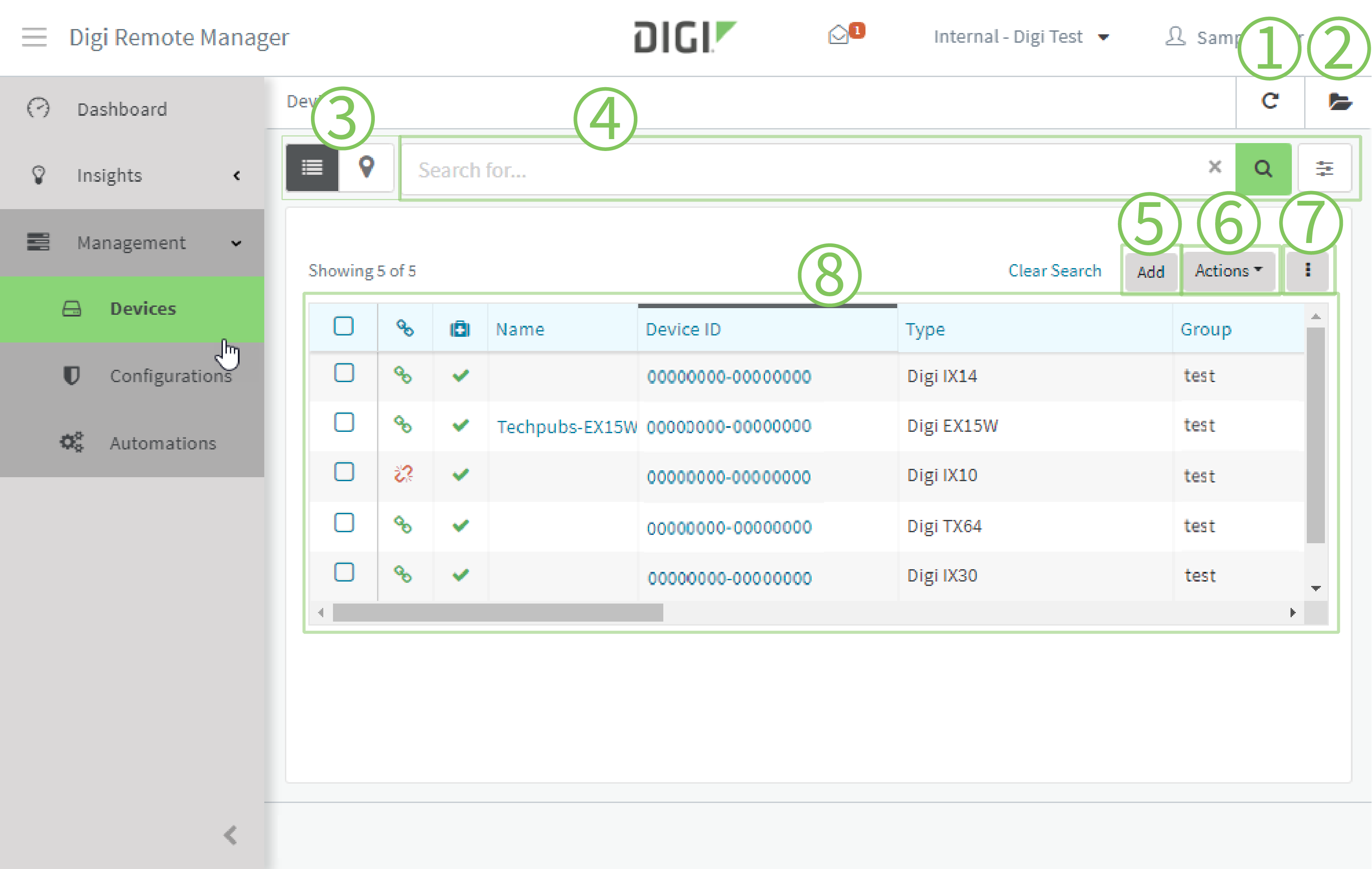Open Device ID link for Digi IX14

click(729, 376)
